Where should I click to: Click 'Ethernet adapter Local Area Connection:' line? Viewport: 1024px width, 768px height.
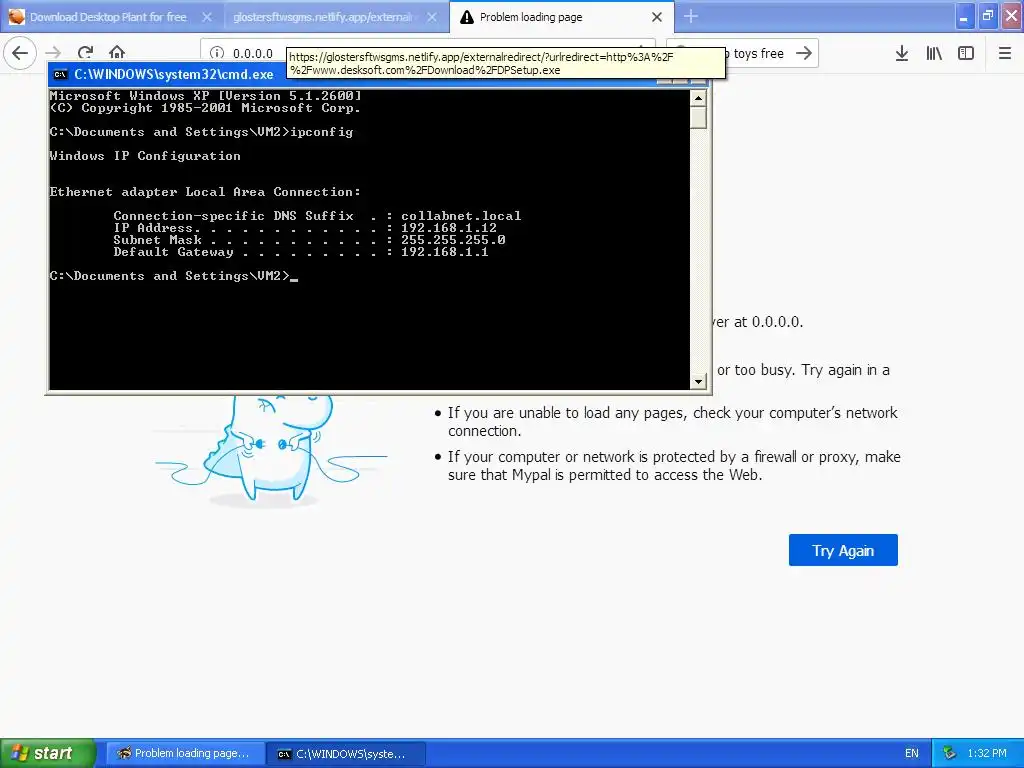[x=205, y=192]
